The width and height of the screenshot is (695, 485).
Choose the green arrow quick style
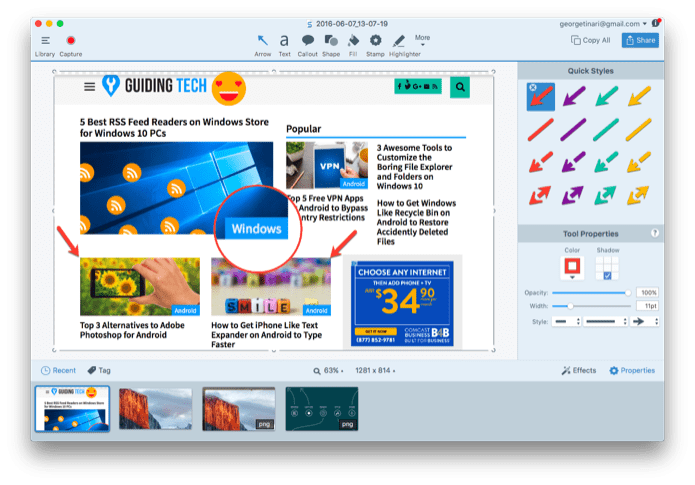pyautogui.click(x=606, y=97)
